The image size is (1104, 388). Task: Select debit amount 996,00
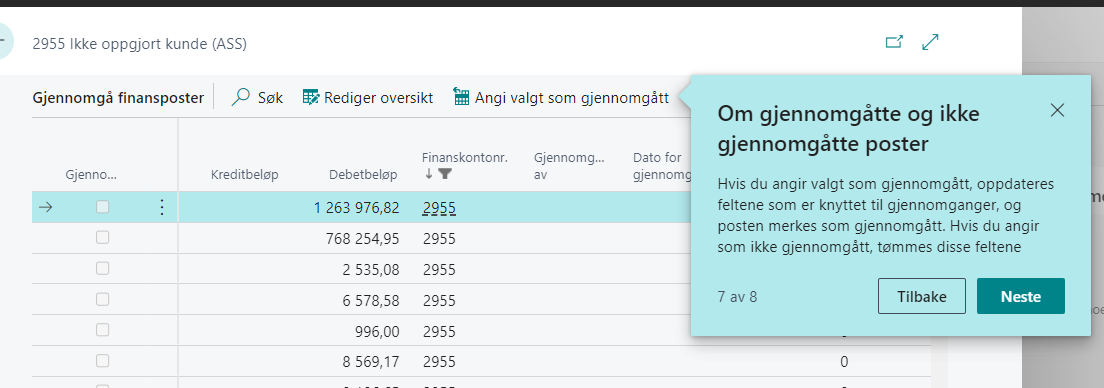click(x=377, y=332)
